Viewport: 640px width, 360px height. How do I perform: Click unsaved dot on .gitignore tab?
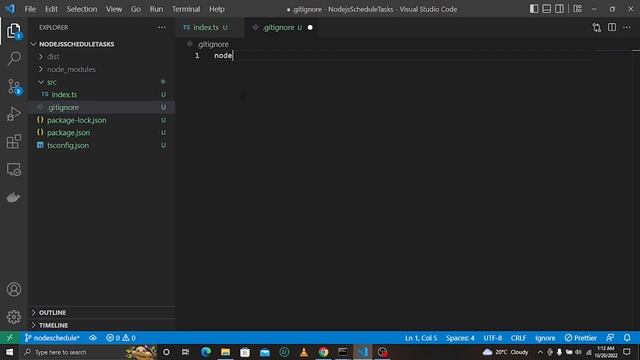tap(310, 27)
